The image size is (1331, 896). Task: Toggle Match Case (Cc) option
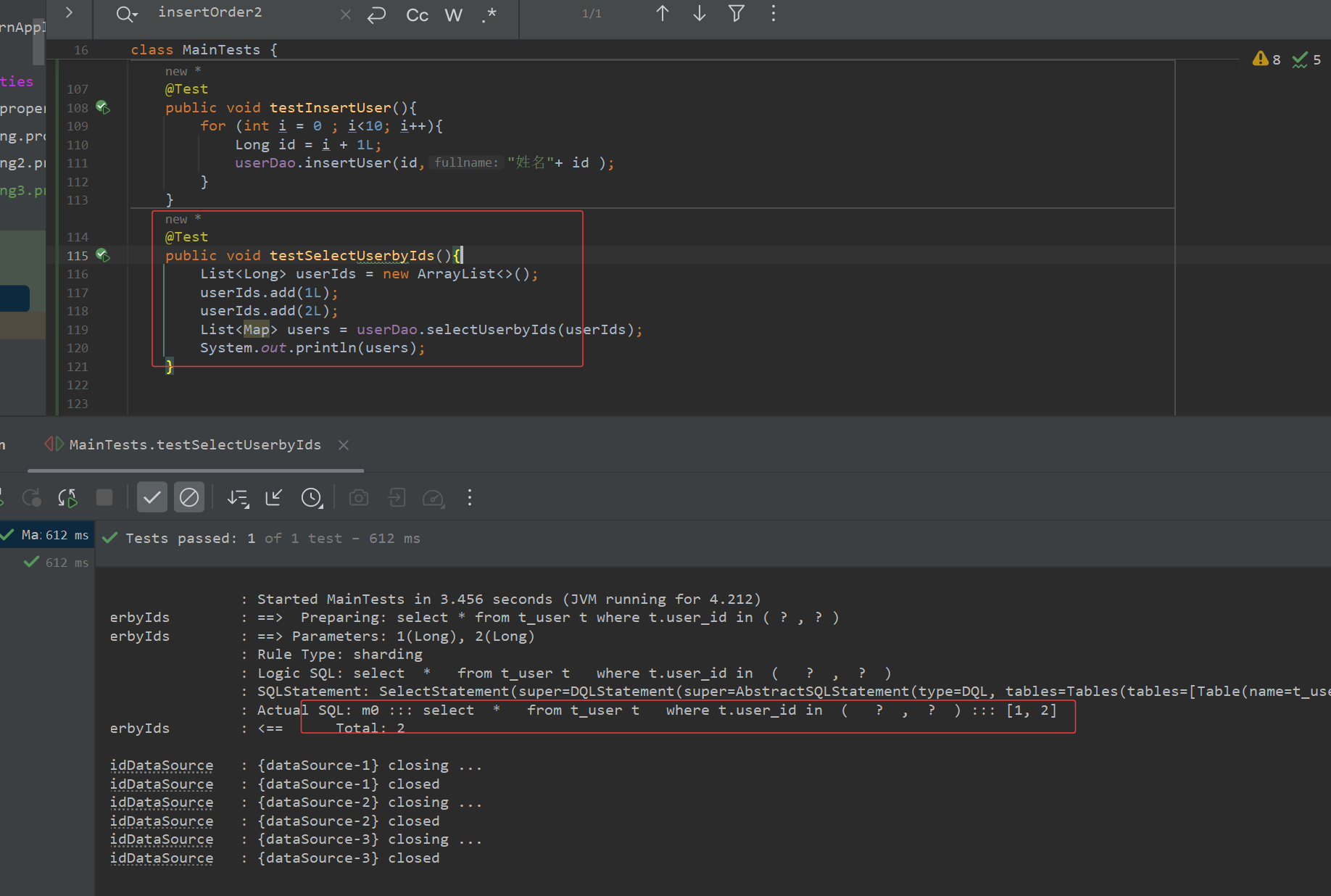(417, 14)
